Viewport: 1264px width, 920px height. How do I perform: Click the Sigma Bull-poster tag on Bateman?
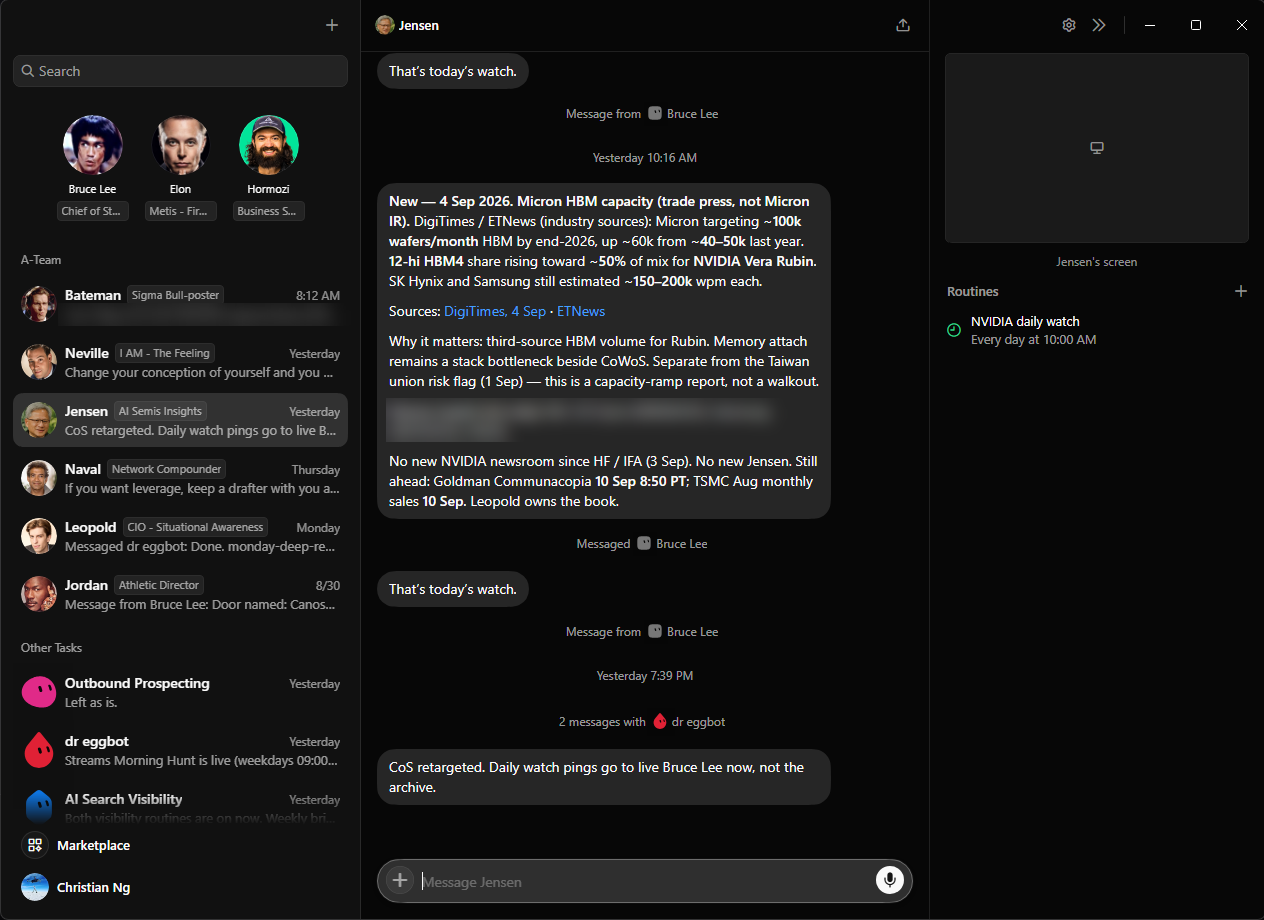tap(175, 295)
